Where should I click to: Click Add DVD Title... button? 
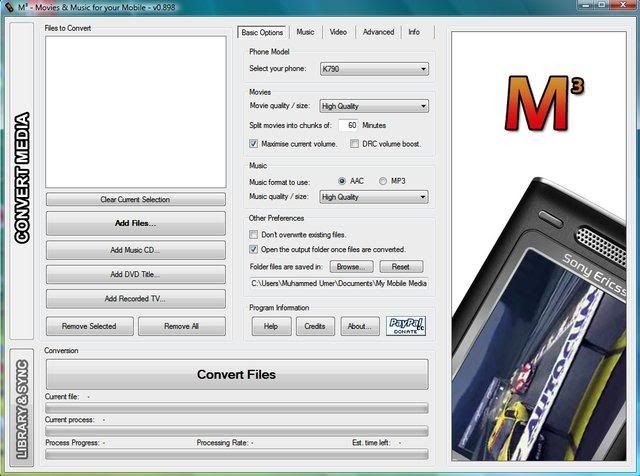click(x=136, y=274)
